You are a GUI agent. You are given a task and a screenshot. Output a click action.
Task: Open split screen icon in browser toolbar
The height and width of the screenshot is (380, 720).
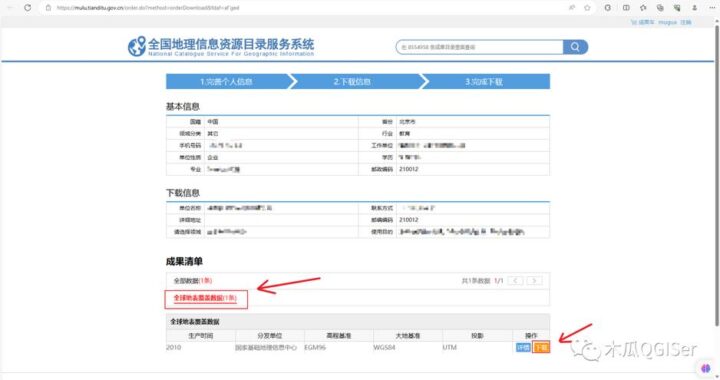626,8
